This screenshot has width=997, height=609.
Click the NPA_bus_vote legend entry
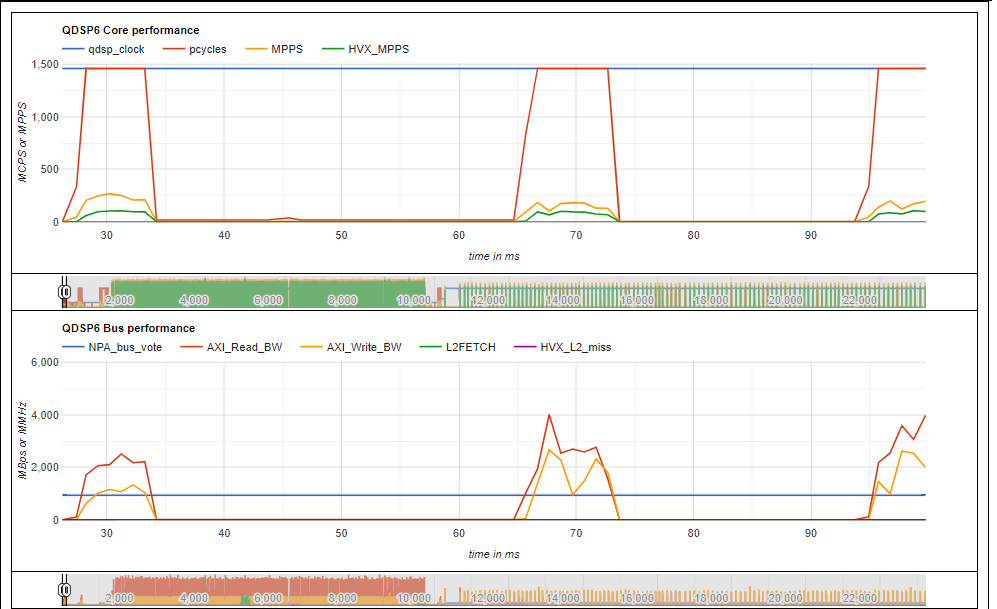click(112, 348)
